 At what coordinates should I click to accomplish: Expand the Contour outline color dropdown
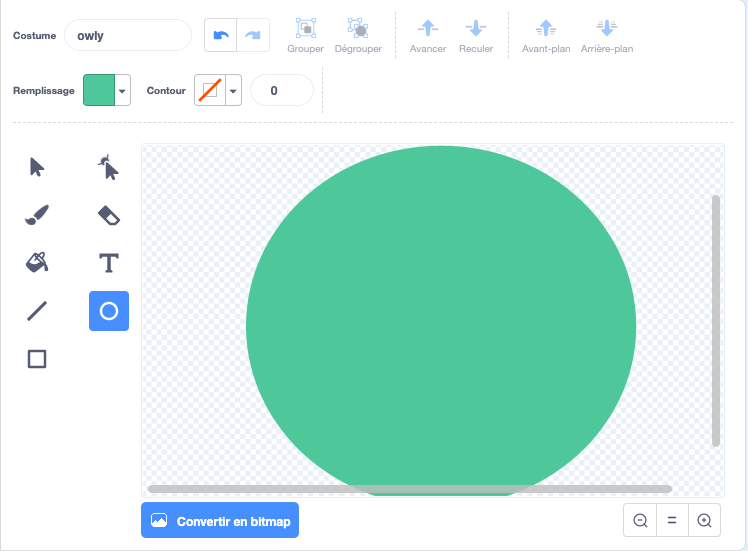[x=233, y=90]
